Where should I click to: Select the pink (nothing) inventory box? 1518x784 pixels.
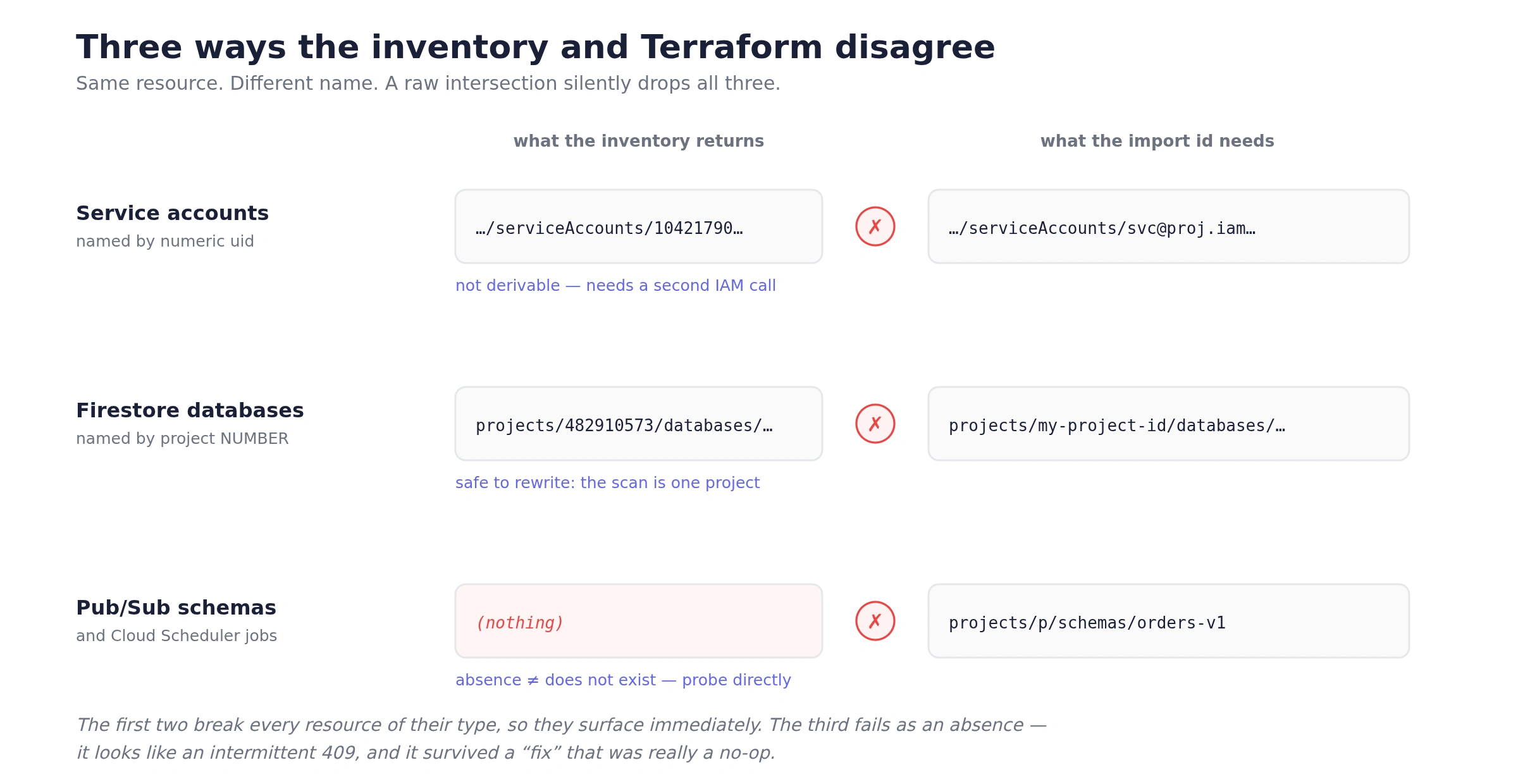pos(639,621)
